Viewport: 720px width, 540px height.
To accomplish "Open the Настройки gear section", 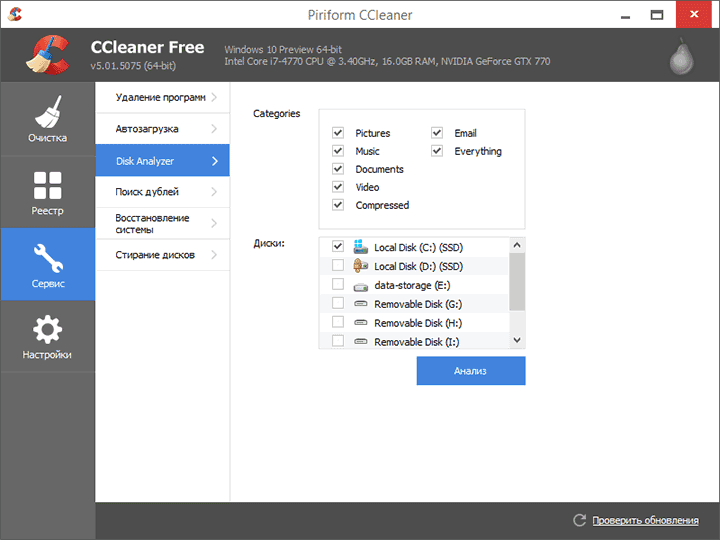I will (x=47, y=337).
